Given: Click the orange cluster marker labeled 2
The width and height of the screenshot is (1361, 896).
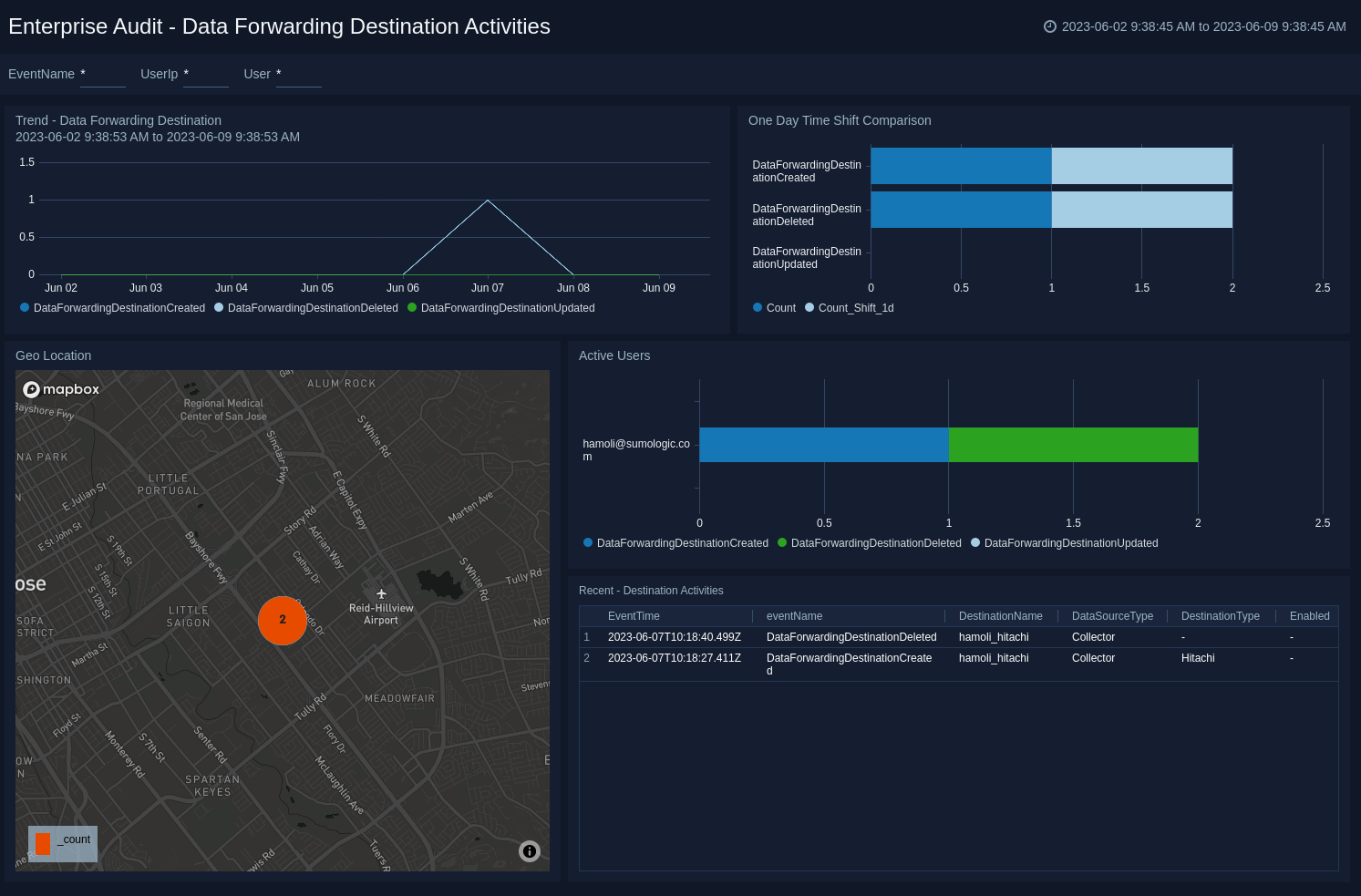Looking at the screenshot, I should tap(283, 620).
